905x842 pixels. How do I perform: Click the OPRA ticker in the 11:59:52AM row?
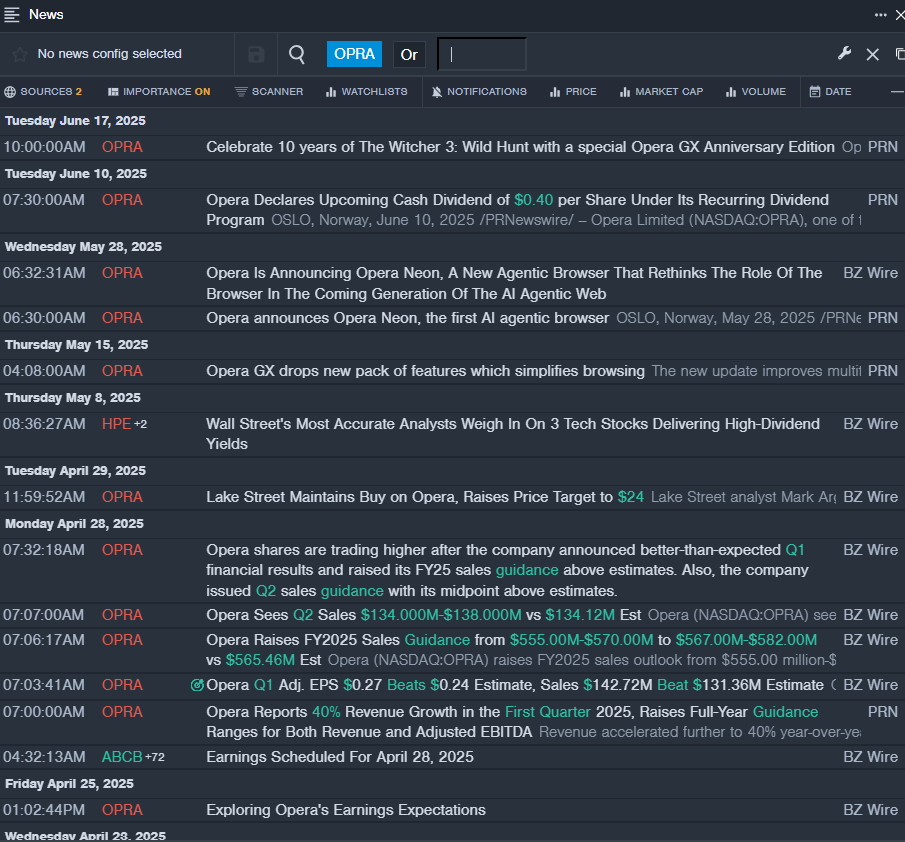coord(122,497)
